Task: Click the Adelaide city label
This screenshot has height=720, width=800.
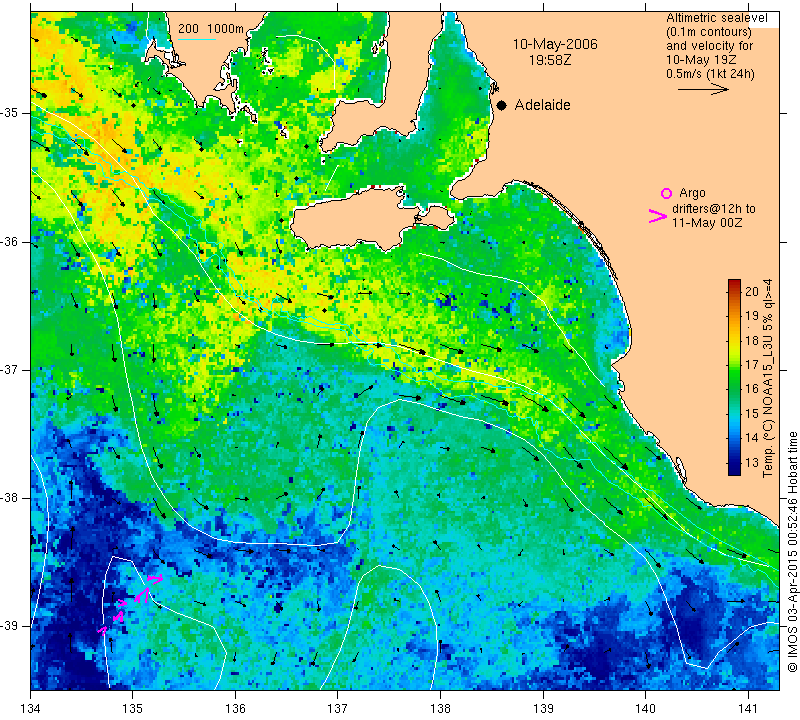Action: [x=542, y=105]
